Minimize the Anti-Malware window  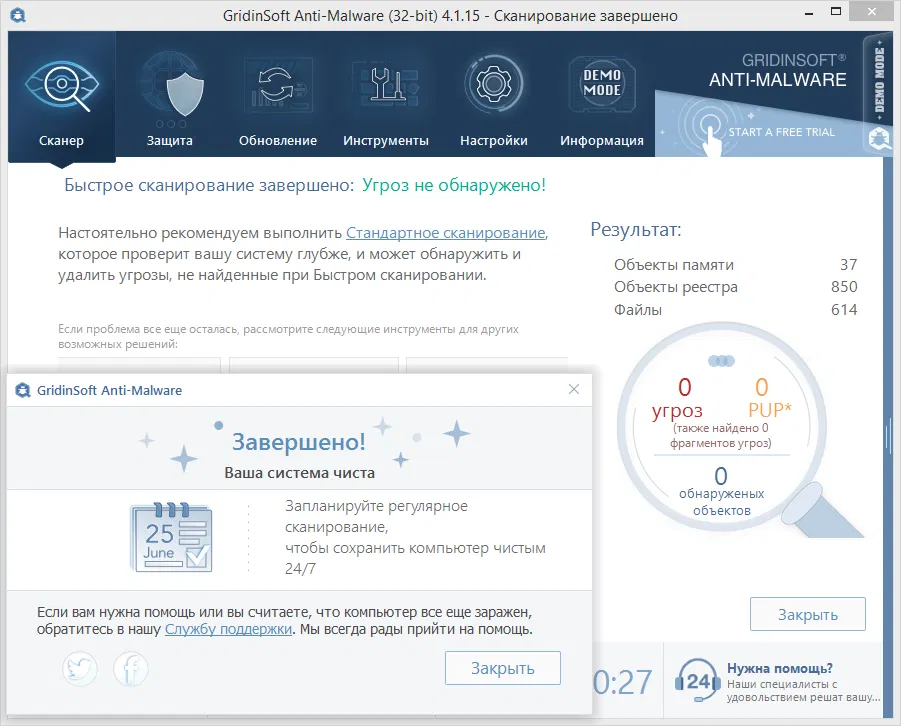(x=809, y=14)
